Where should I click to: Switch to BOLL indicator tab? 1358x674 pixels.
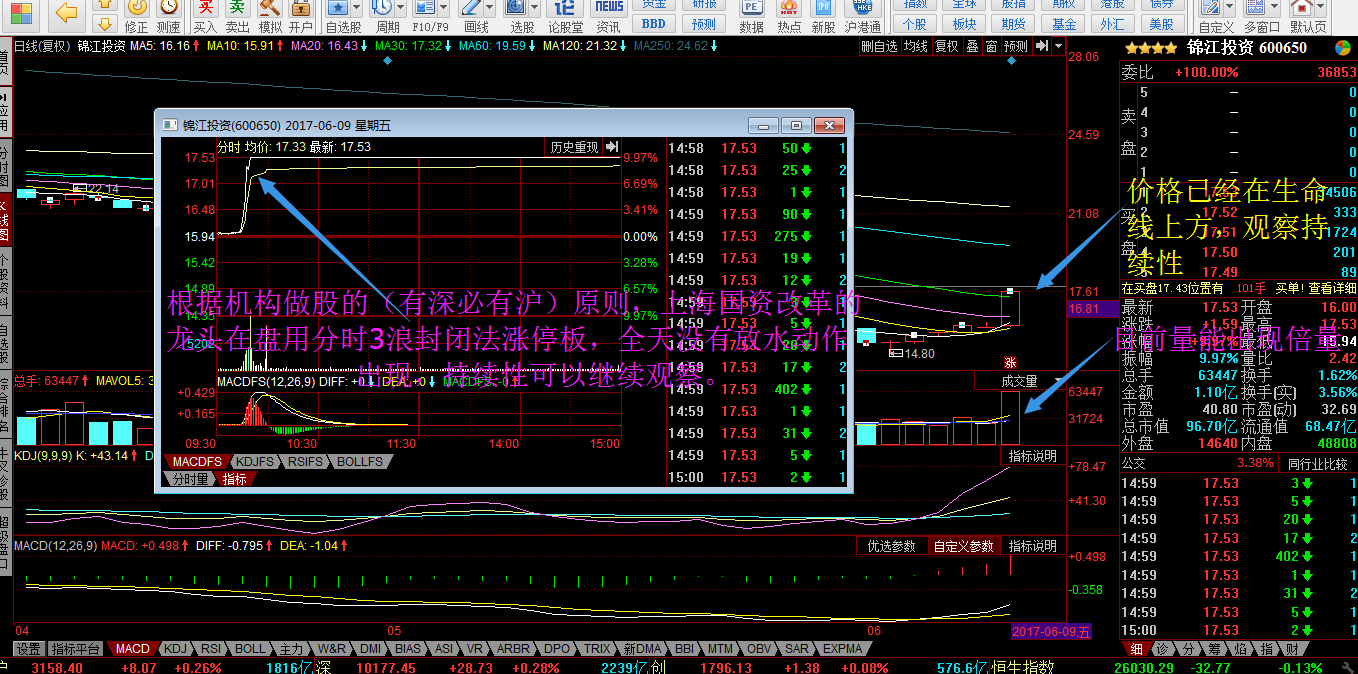(250, 649)
